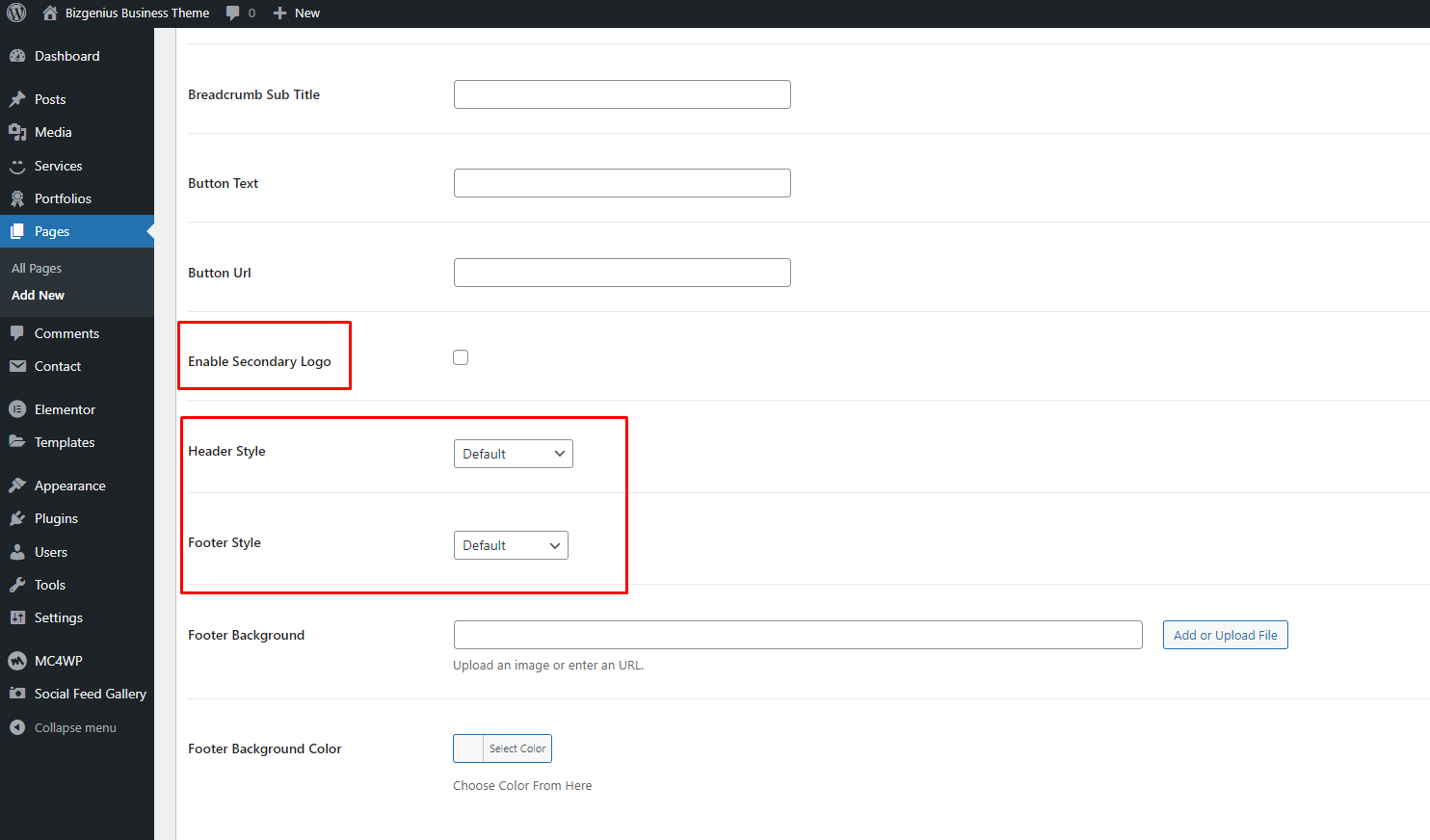1430x840 pixels.
Task: Click the Elementor logo icon
Action: tap(17, 409)
